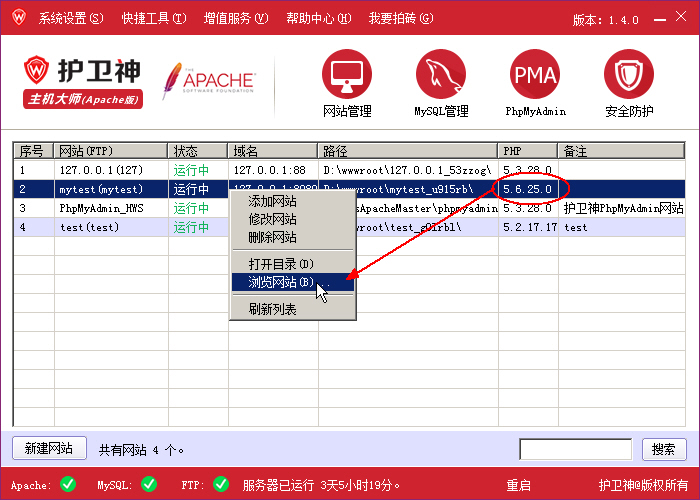The height and width of the screenshot is (500, 700).
Task: Click the Apache status green checkmark
Action: click(x=68, y=484)
